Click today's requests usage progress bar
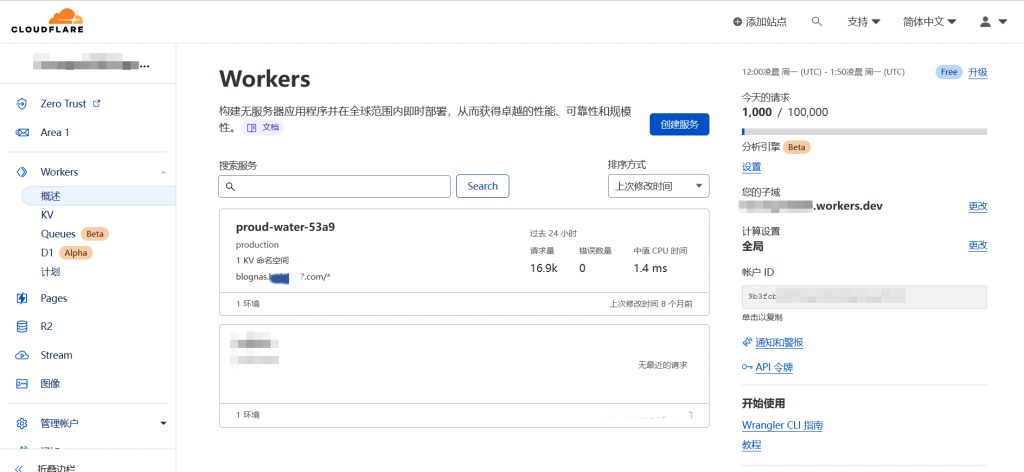Image resolution: width=1024 pixels, height=472 pixels. [x=864, y=131]
